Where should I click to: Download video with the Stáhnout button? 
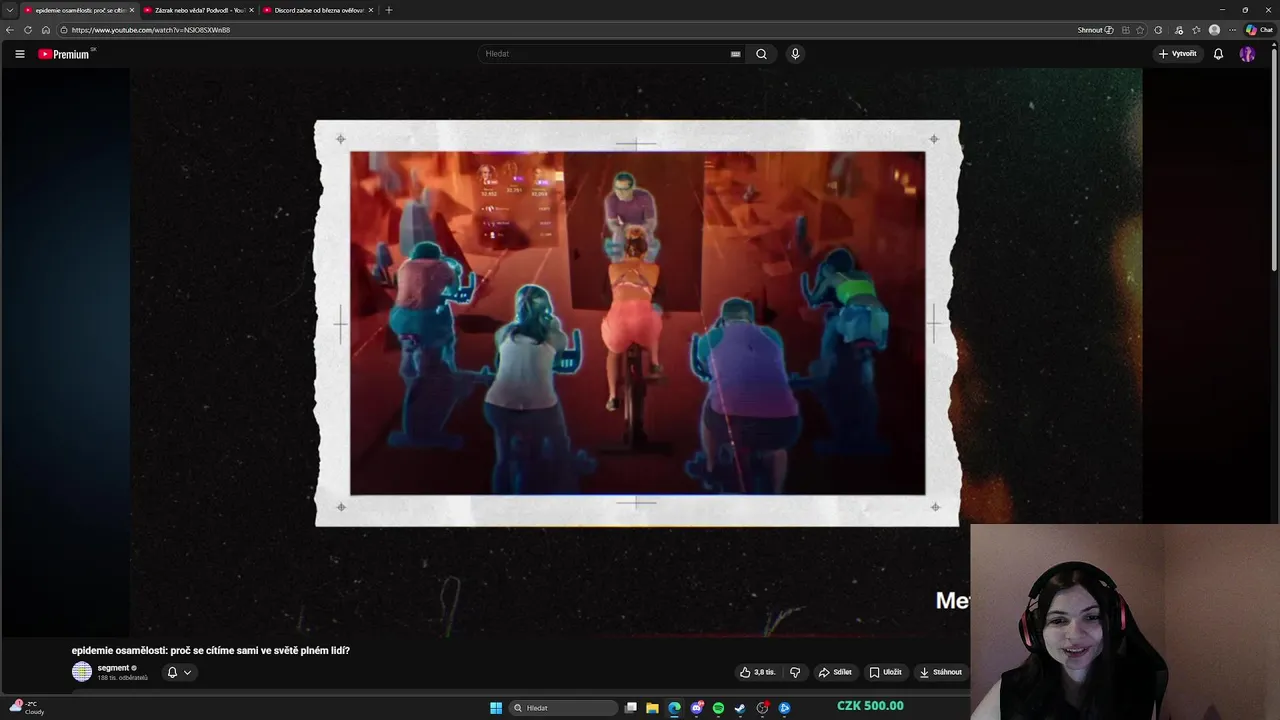point(941,672)
